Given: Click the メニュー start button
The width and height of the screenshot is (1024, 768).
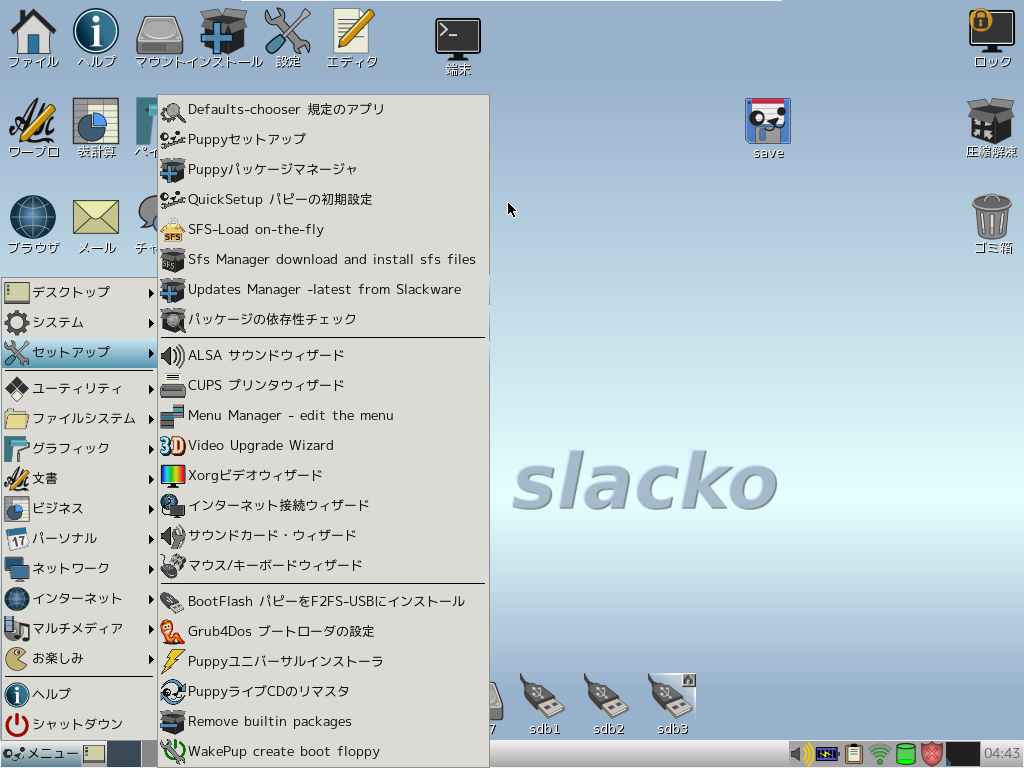Looking at the screenshot, I should [x=40, y=754].
